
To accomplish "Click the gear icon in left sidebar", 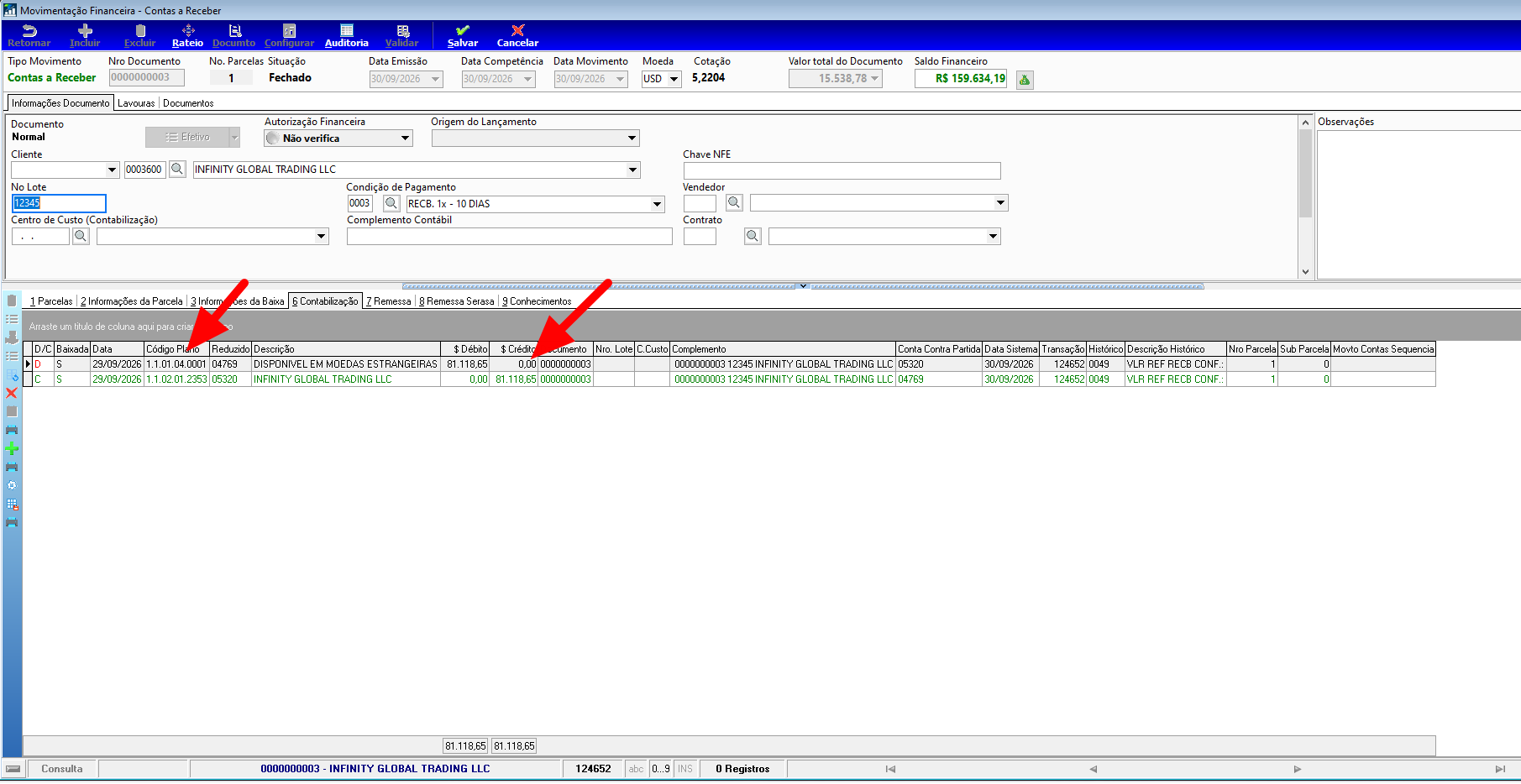I will coord(12,485).
